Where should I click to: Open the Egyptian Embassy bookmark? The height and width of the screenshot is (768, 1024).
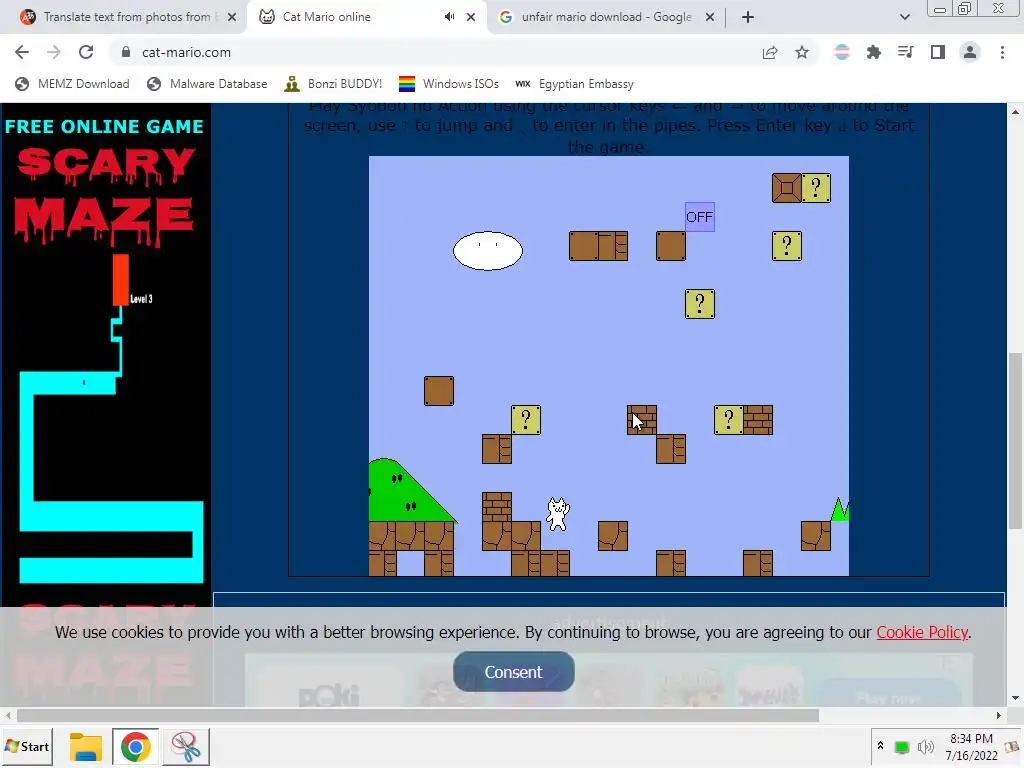pyautogui.click(x=574, y=84)
